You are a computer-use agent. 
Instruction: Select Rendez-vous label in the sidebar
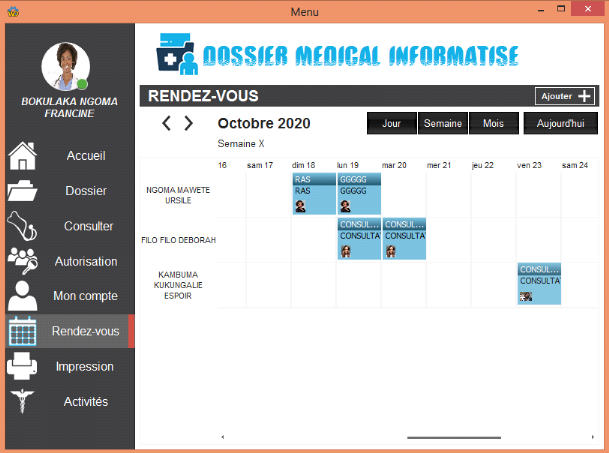[x=85, y=331]
